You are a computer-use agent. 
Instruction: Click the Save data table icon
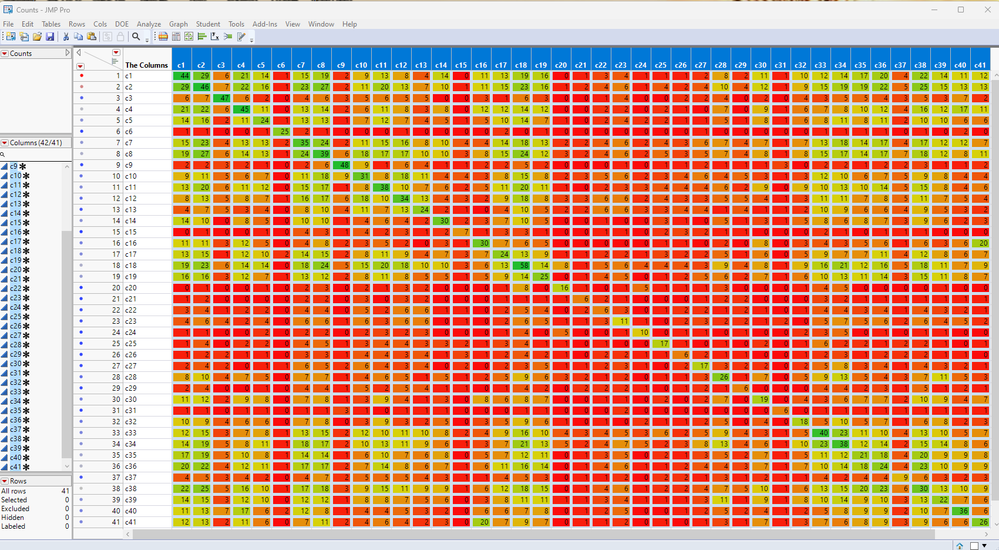click(50, 36)
